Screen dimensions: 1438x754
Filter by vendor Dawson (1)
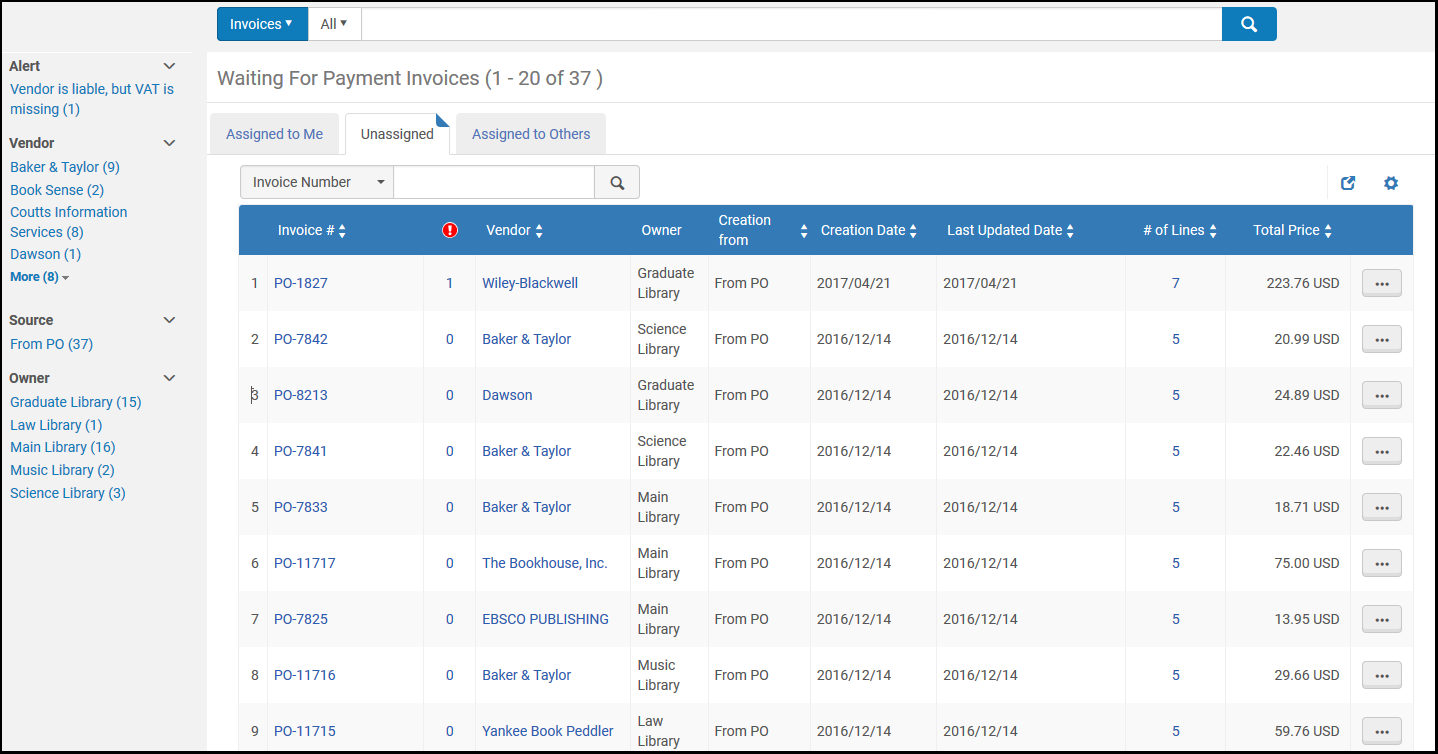pyautogui.click(x=46, y=254)
